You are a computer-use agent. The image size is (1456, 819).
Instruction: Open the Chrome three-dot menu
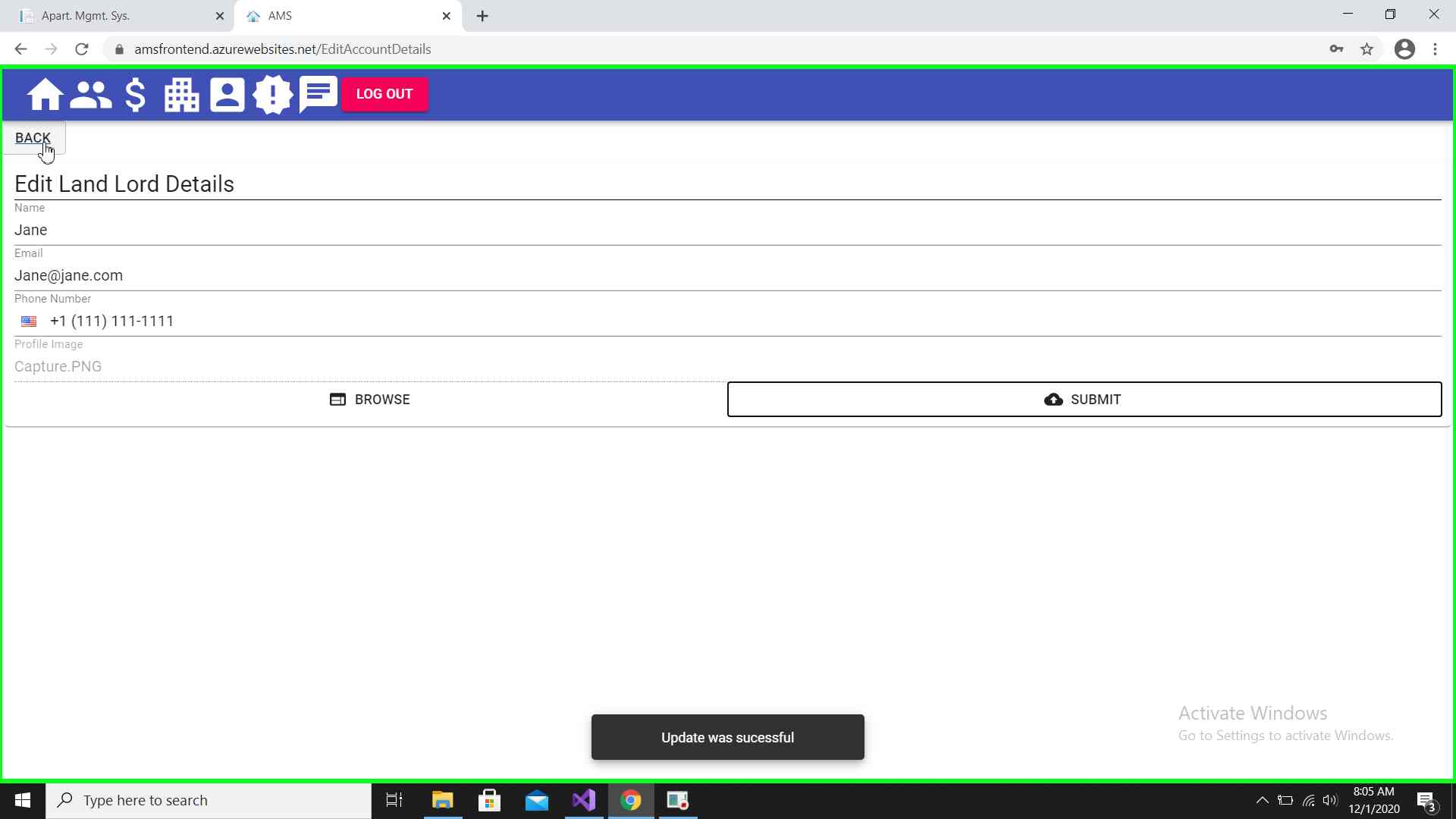coord(1435,49)
